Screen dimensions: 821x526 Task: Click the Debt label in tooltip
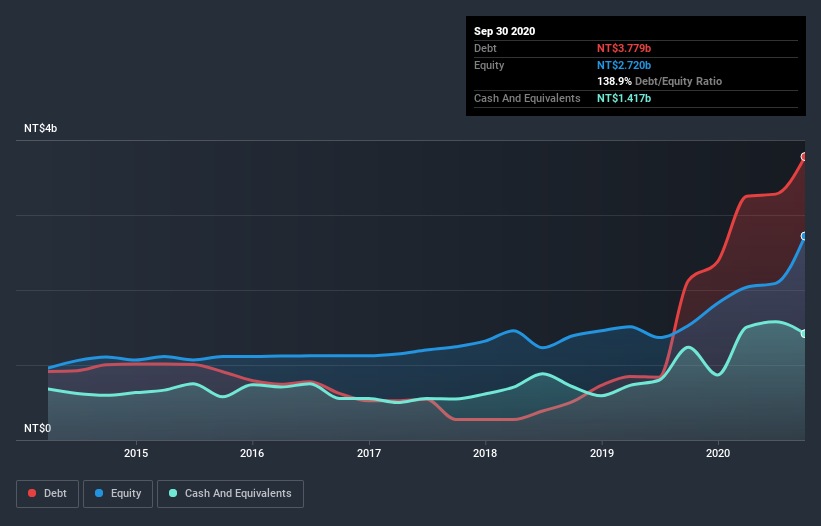(x=485, y=48)
